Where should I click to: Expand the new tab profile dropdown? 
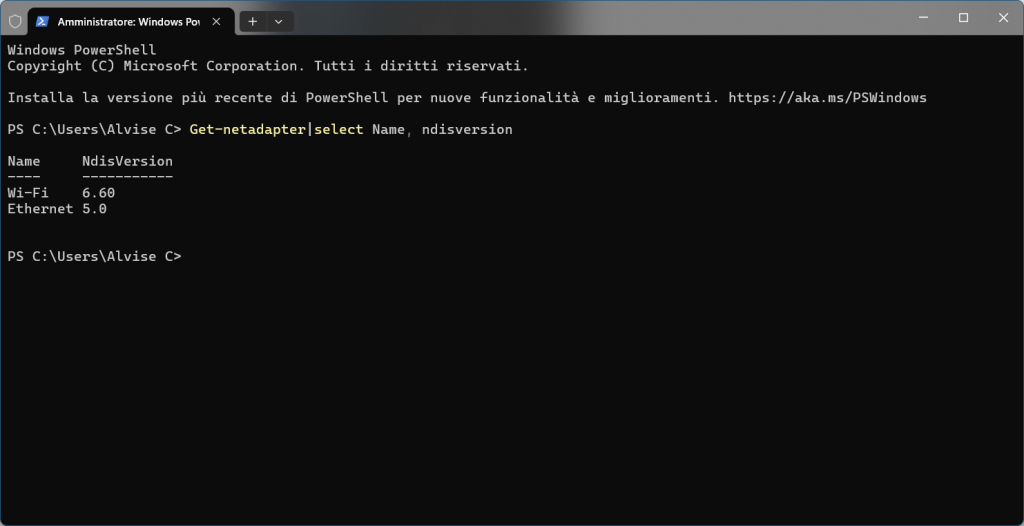pos(277,20)
